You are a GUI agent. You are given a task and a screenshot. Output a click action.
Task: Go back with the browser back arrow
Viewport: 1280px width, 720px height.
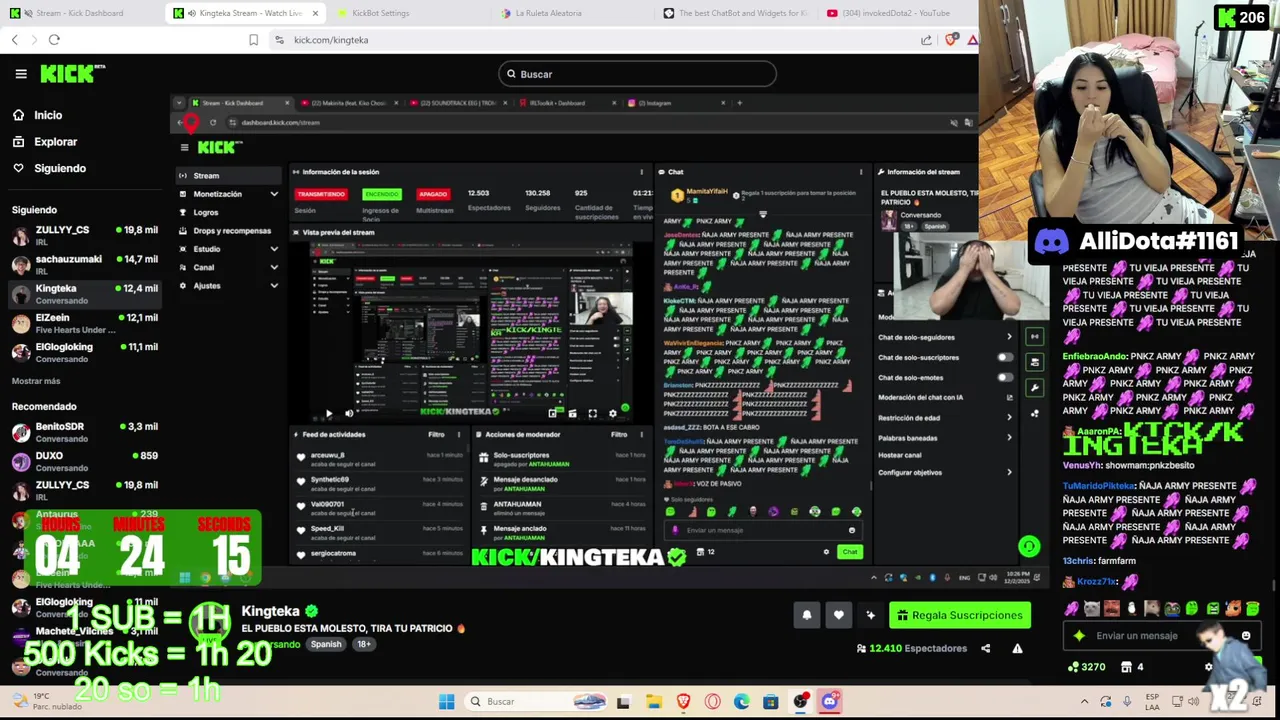[14, 40]
